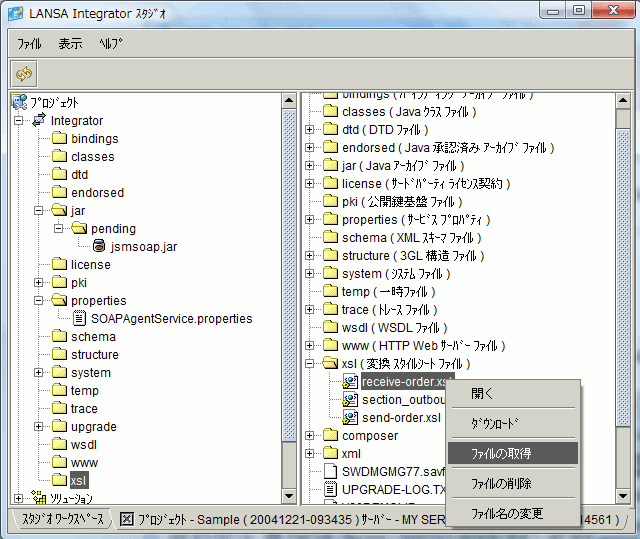Click the temp folder icon in right pane

coord(330,291)
